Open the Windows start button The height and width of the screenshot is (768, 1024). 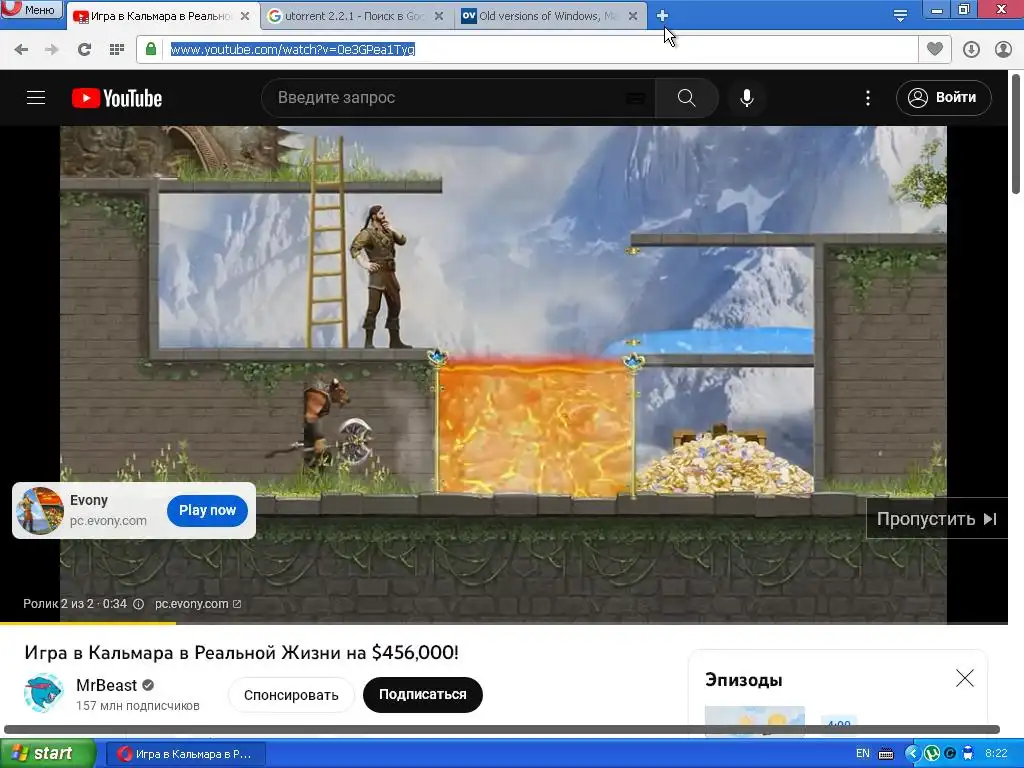coord(47,754)
